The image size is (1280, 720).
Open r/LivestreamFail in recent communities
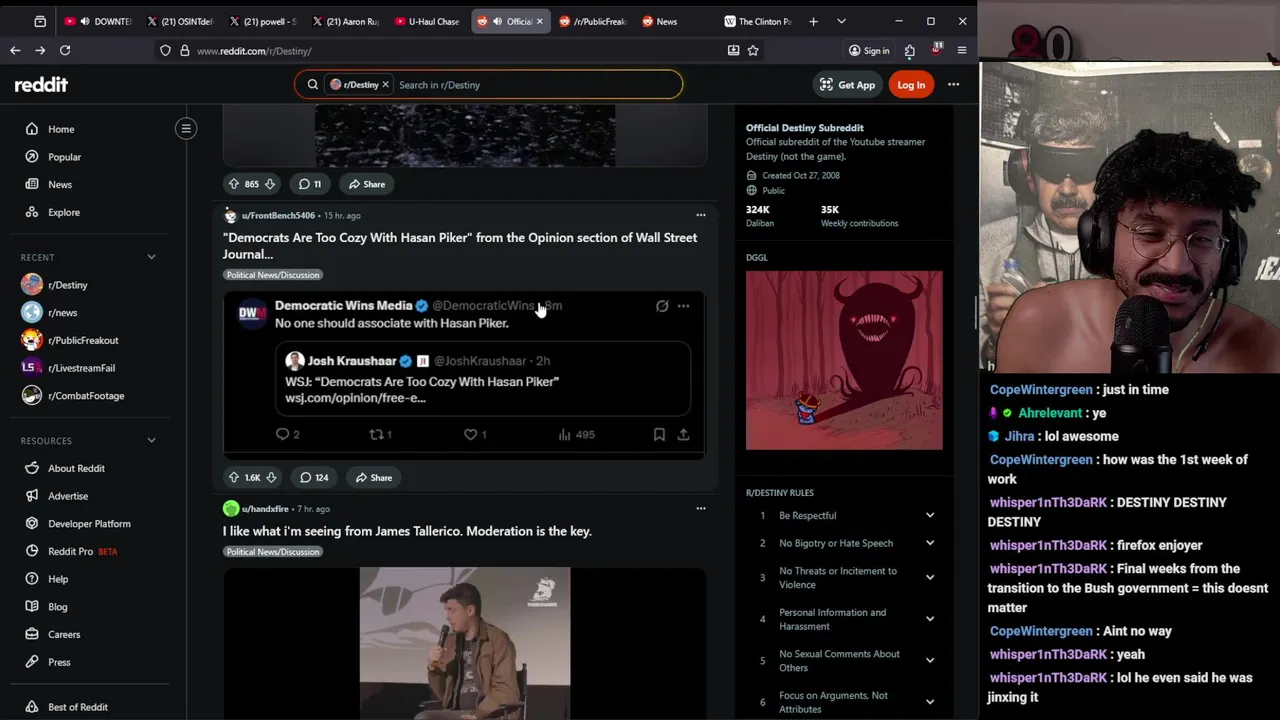click(81, 368)
